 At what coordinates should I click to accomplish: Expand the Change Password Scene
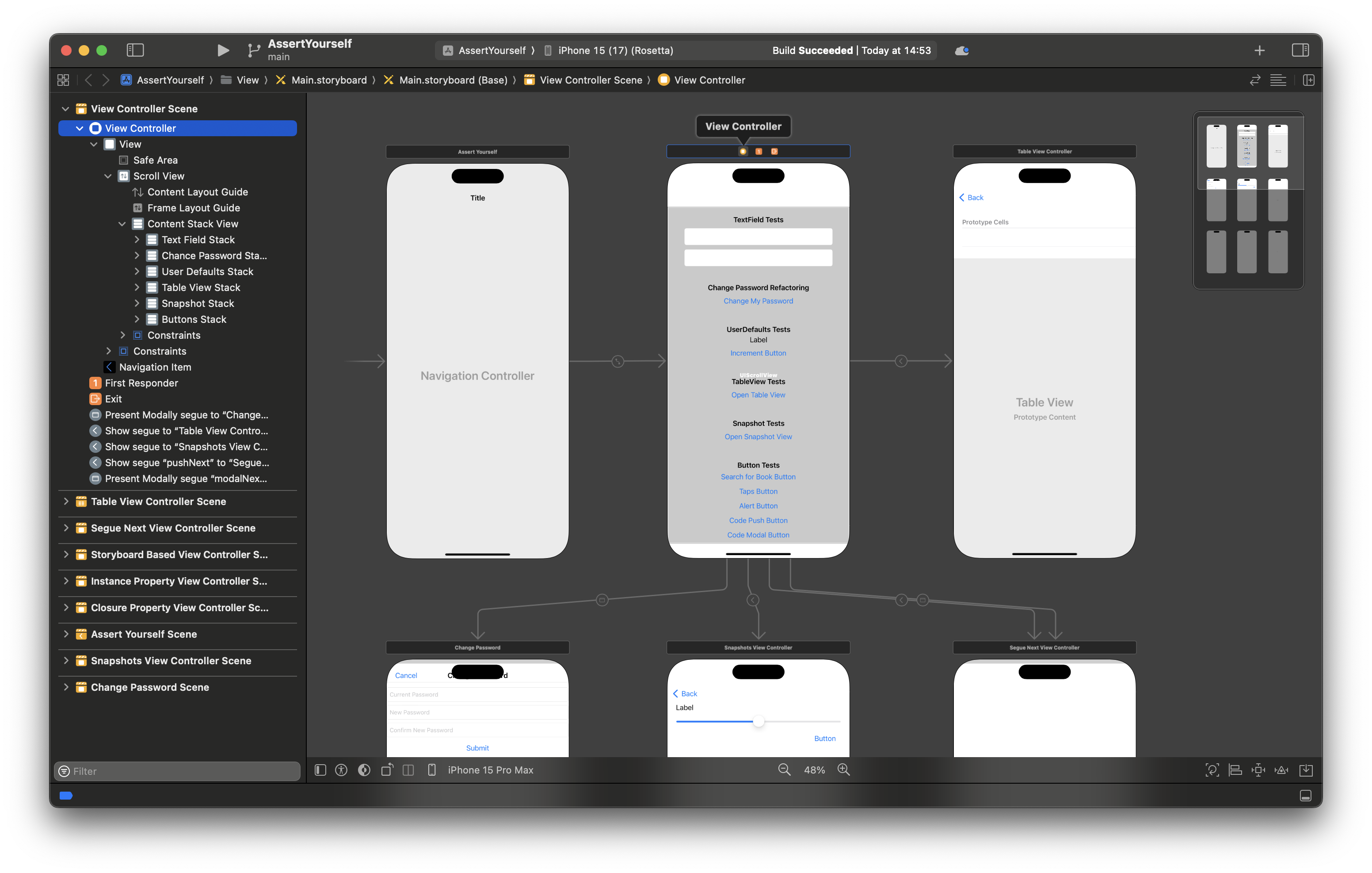(66, 687)
